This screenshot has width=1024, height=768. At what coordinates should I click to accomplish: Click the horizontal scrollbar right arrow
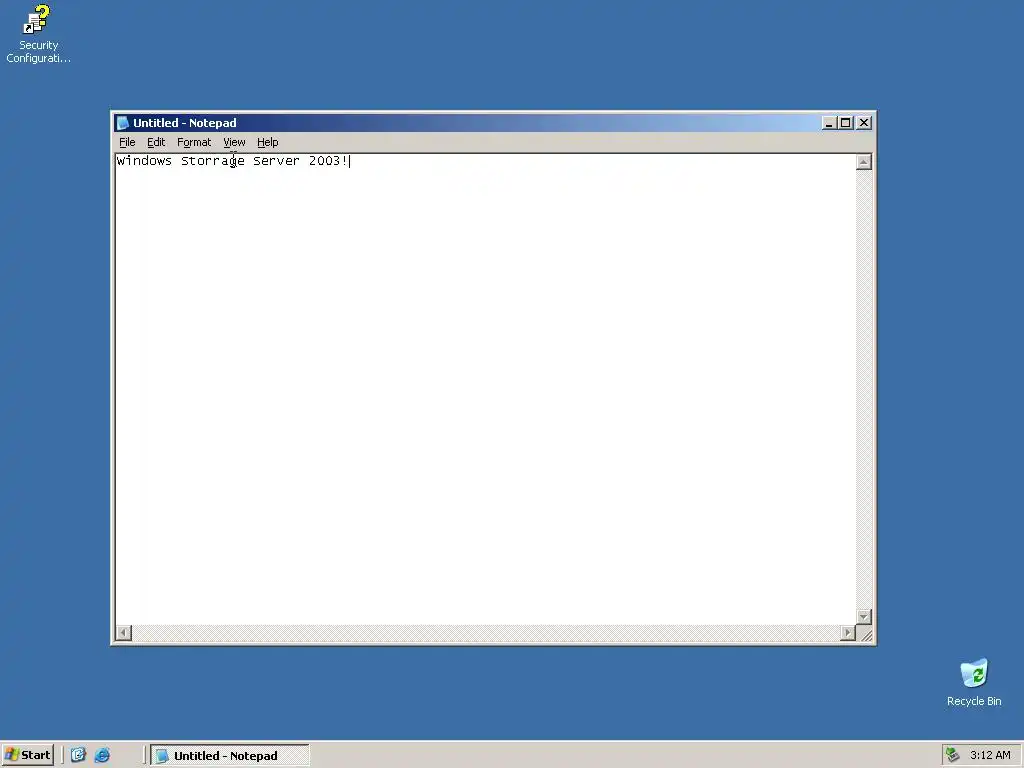pyautogui.click(x=848, y=632)
